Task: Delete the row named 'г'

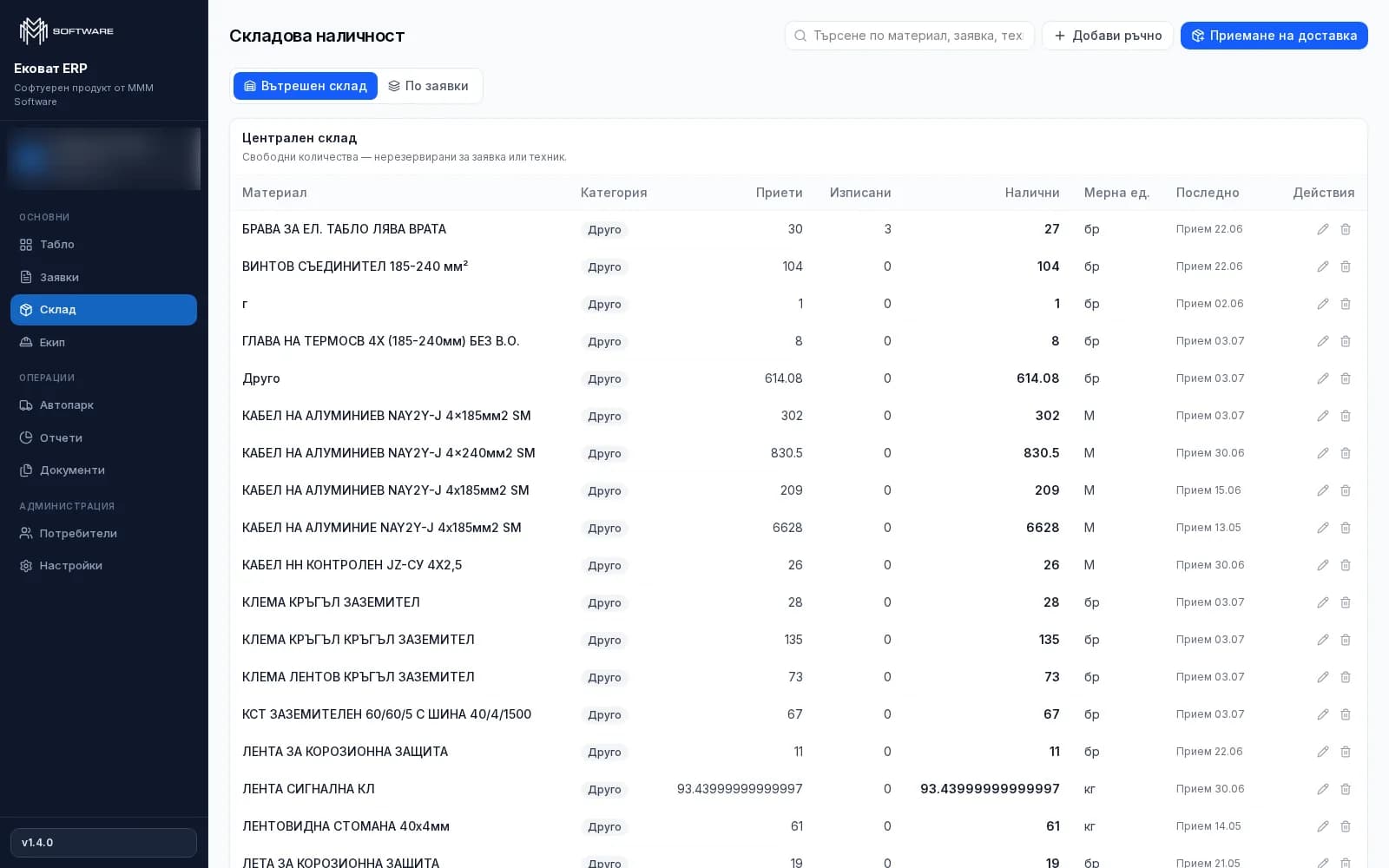Action: tap(1346, 304)
